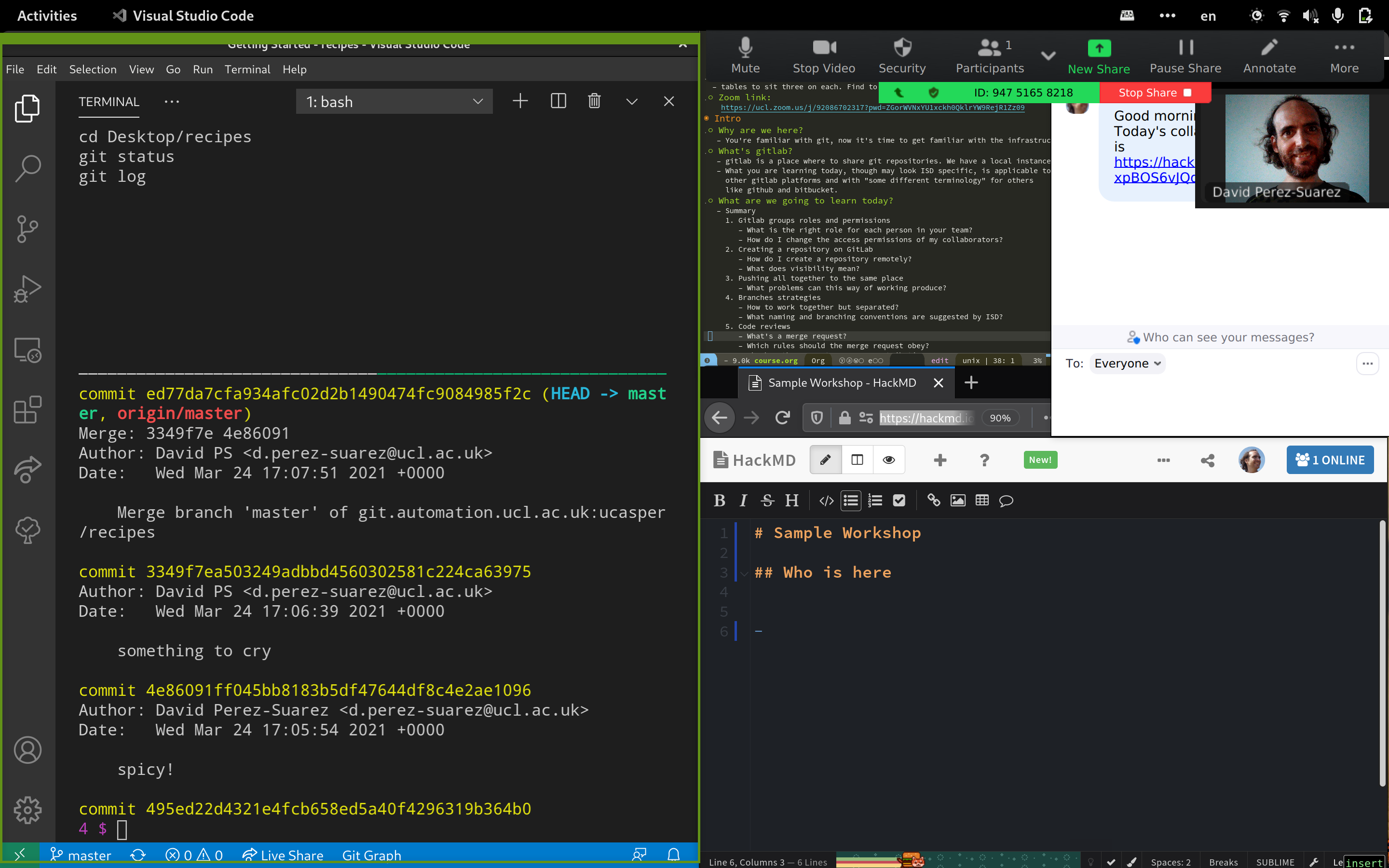Viewport: 1389px width, 868px height.
Task: Open errors and warnings count in status bar
Action: point(194,855)
